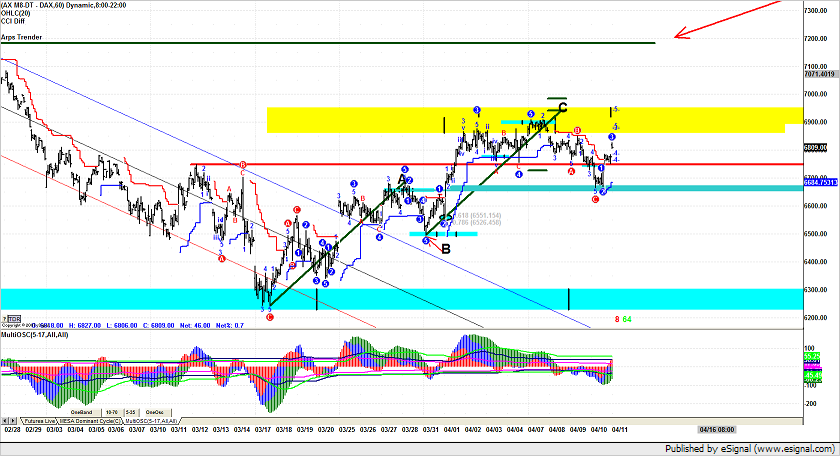
Task: Click the large black "B" wave label
Action: tap(445, 248)
